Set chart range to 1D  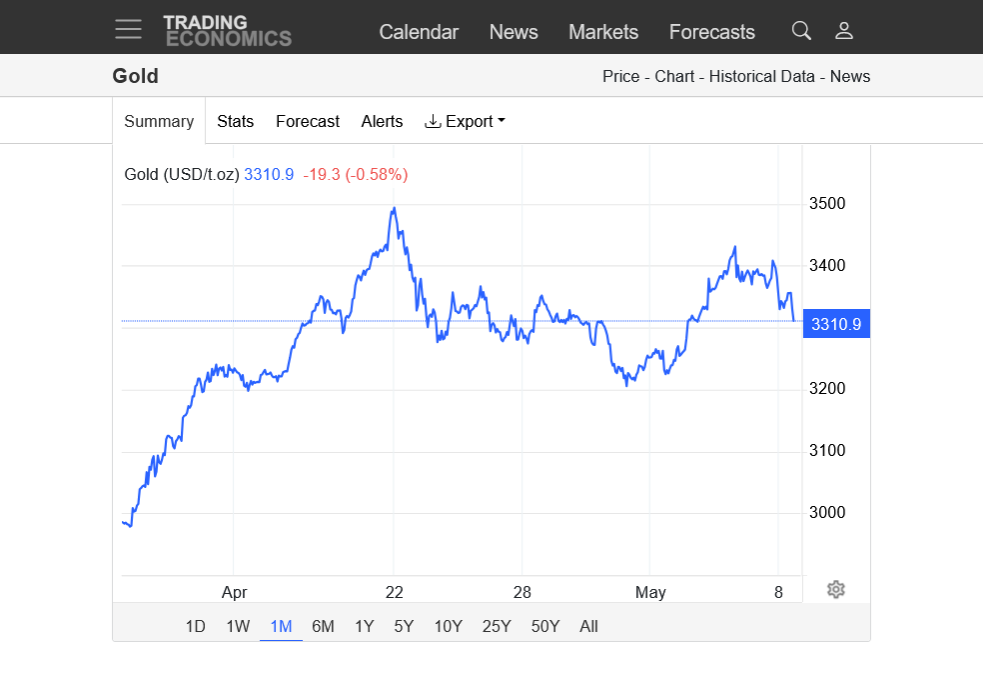point(195,626)
